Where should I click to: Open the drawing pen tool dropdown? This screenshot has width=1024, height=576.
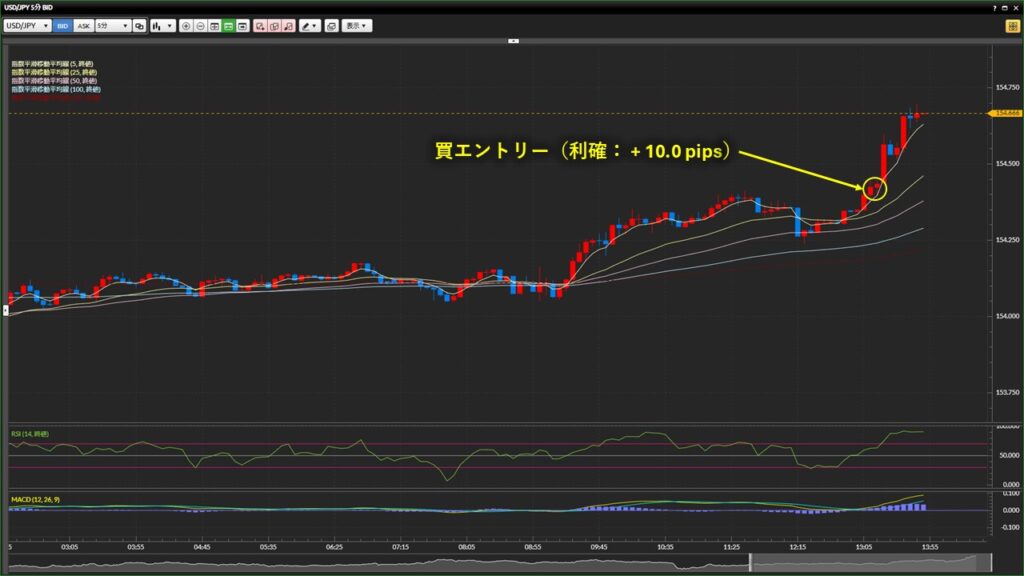click(309, 25)
